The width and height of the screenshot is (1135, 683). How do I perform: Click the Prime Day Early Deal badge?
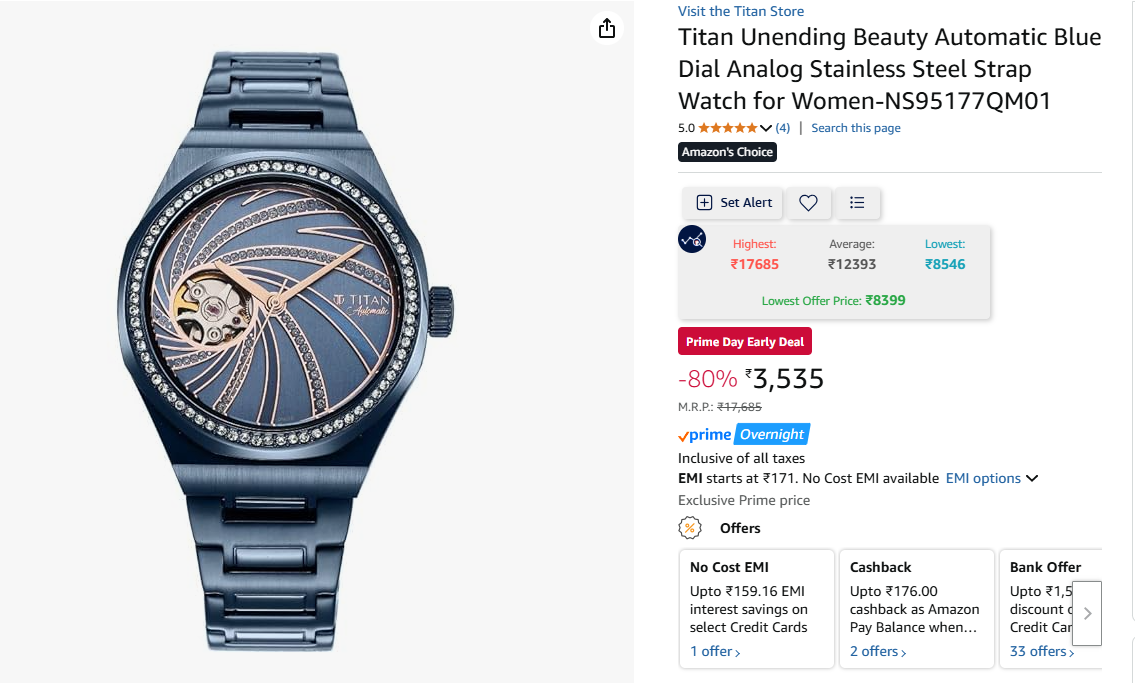click(745, 342)
